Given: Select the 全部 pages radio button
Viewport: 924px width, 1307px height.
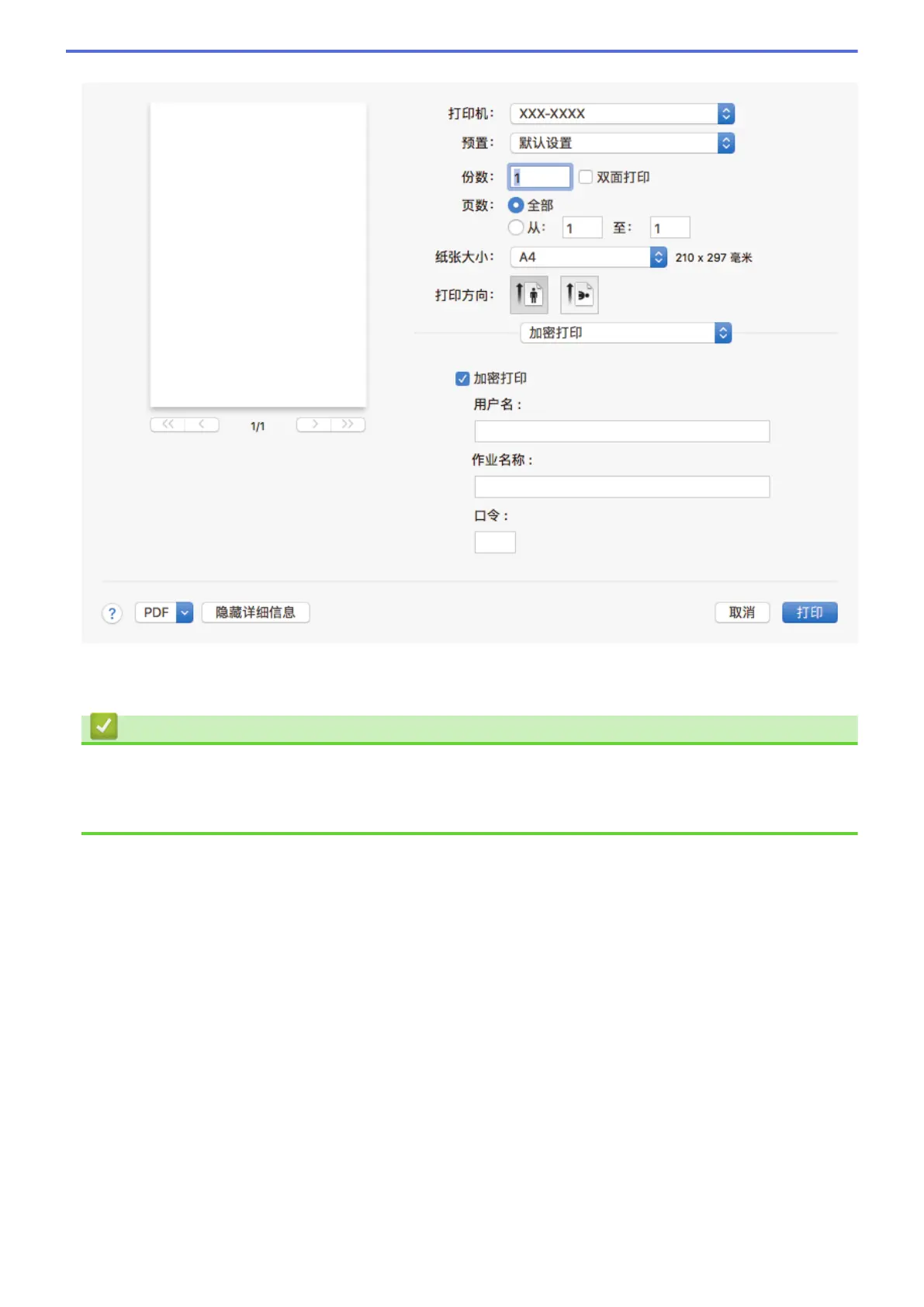Looking at the screenshot, I should click(x=515, y=206).
